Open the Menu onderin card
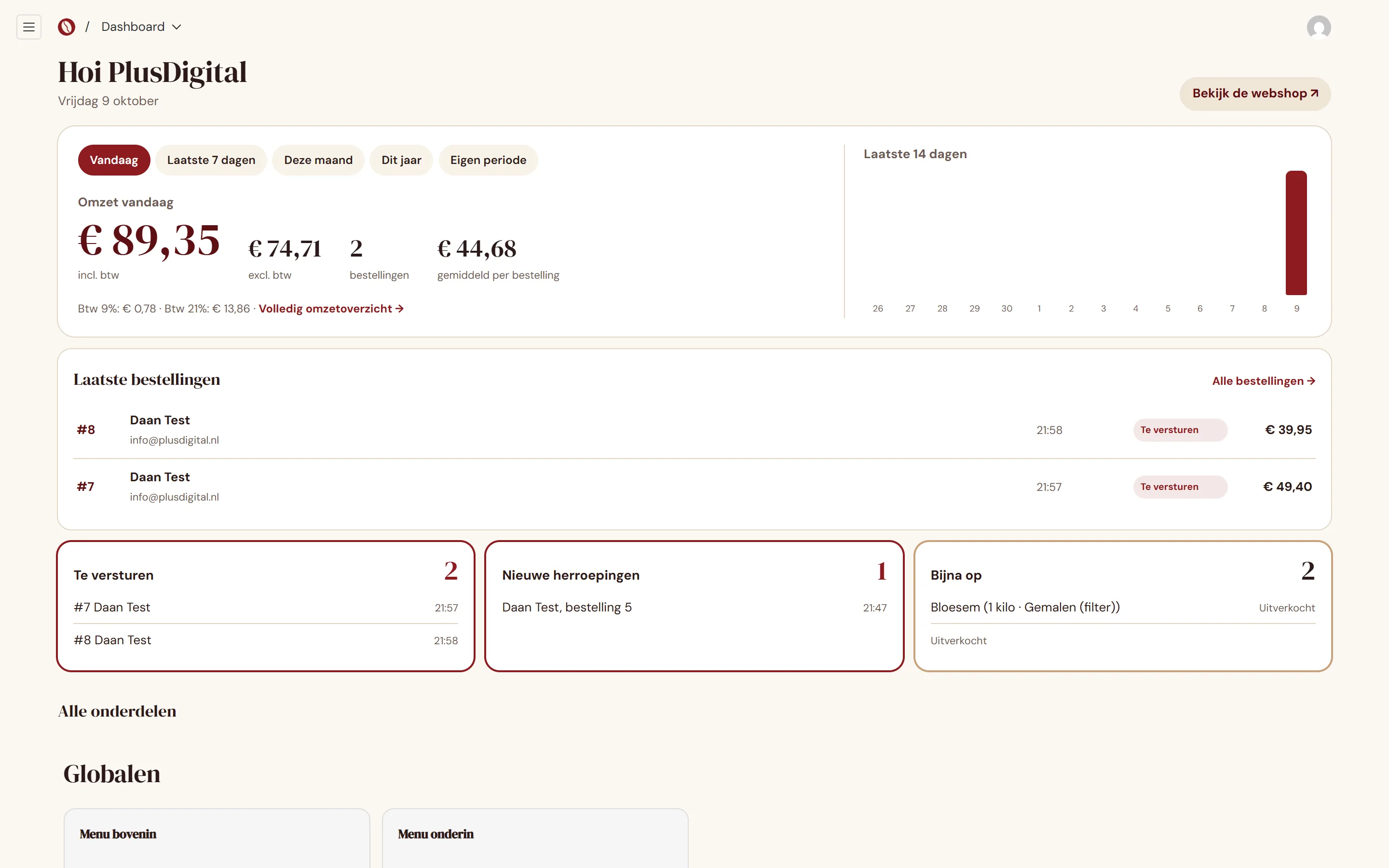This screenshot has width=1389, height=868. [535, 838]
